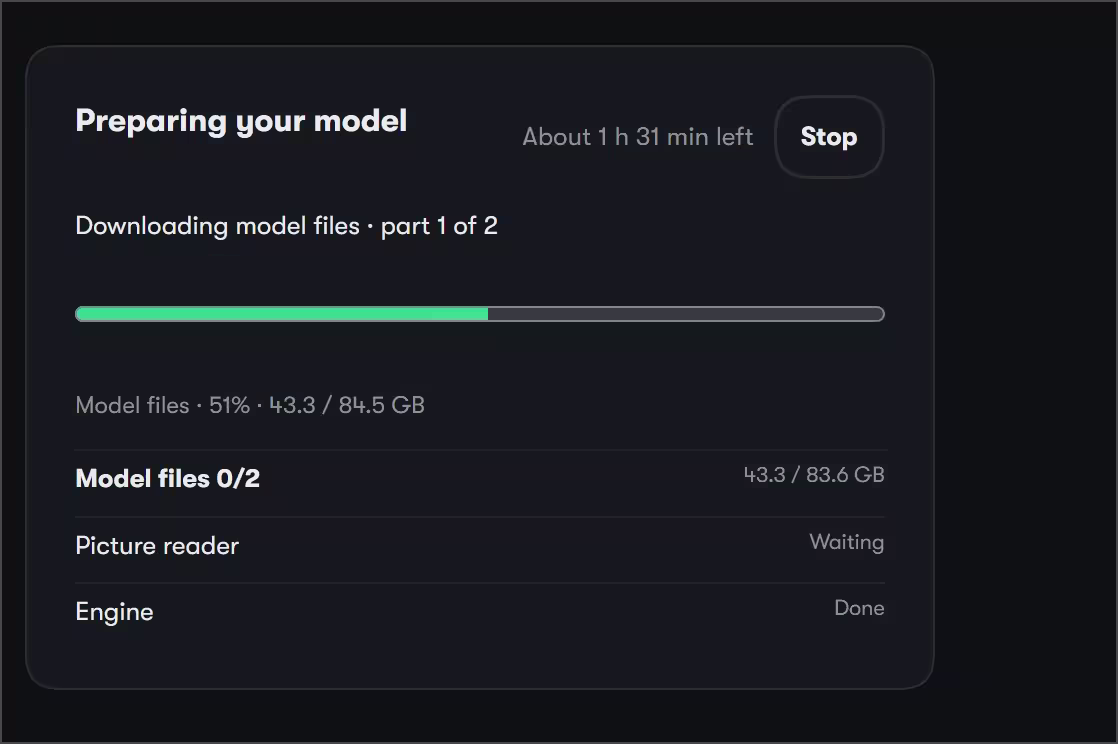Select the "Preparing your model" heading
Screen dimensions: 1118x744
click(241, 122)
